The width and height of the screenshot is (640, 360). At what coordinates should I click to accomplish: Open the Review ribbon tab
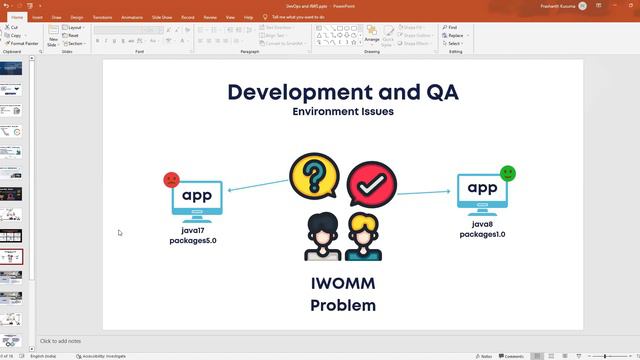click(x=210, y=17)
